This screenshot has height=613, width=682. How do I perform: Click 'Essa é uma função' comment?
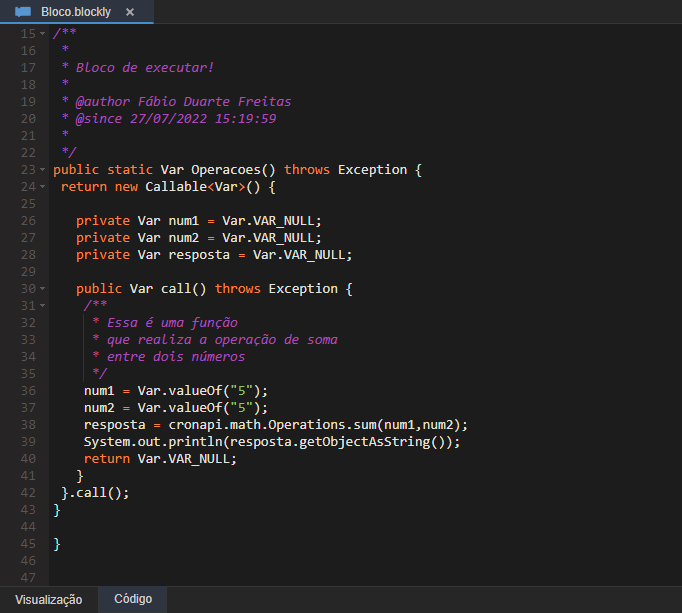(x=172, y=322)
